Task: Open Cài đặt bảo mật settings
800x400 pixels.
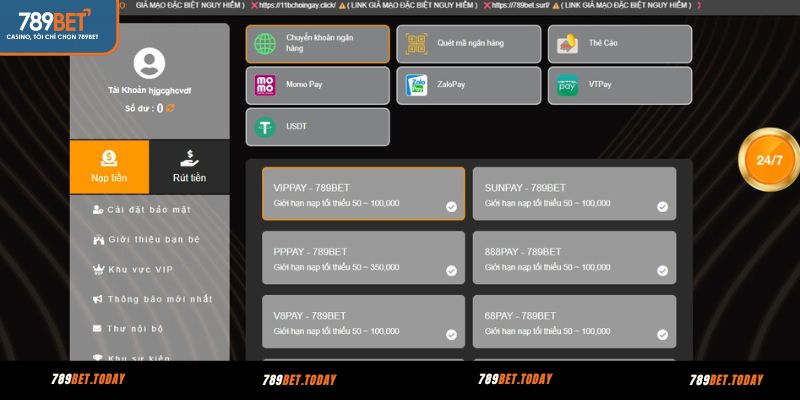Action: 148,210
